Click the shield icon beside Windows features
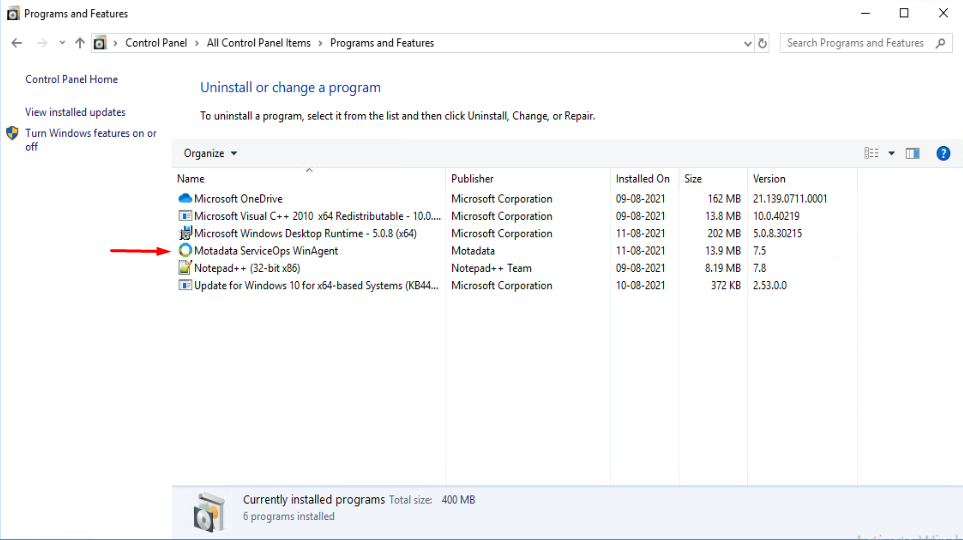 pyautogui.click(x=12, y=133)
